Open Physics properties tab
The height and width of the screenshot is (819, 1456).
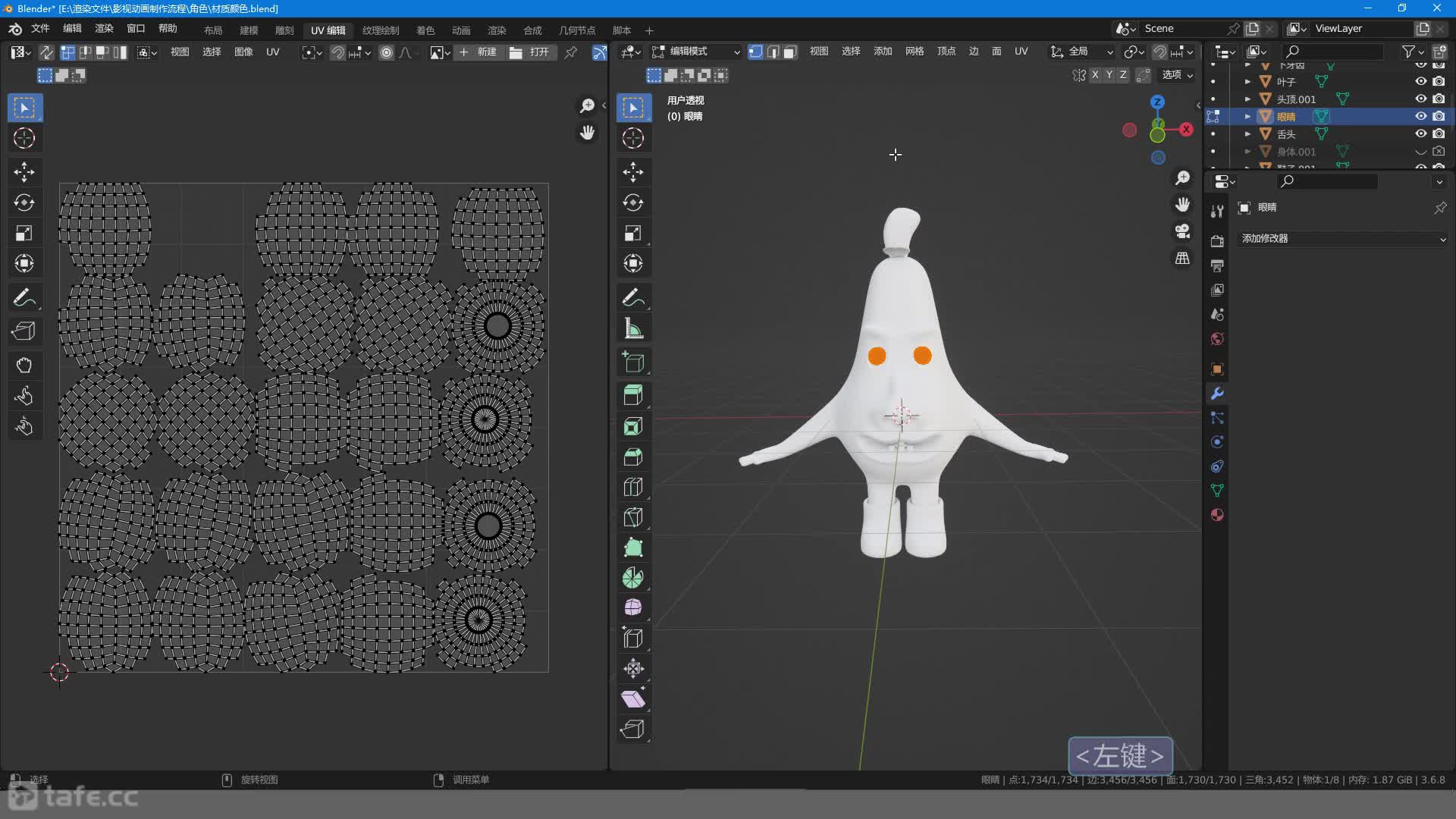[1217, 442]
